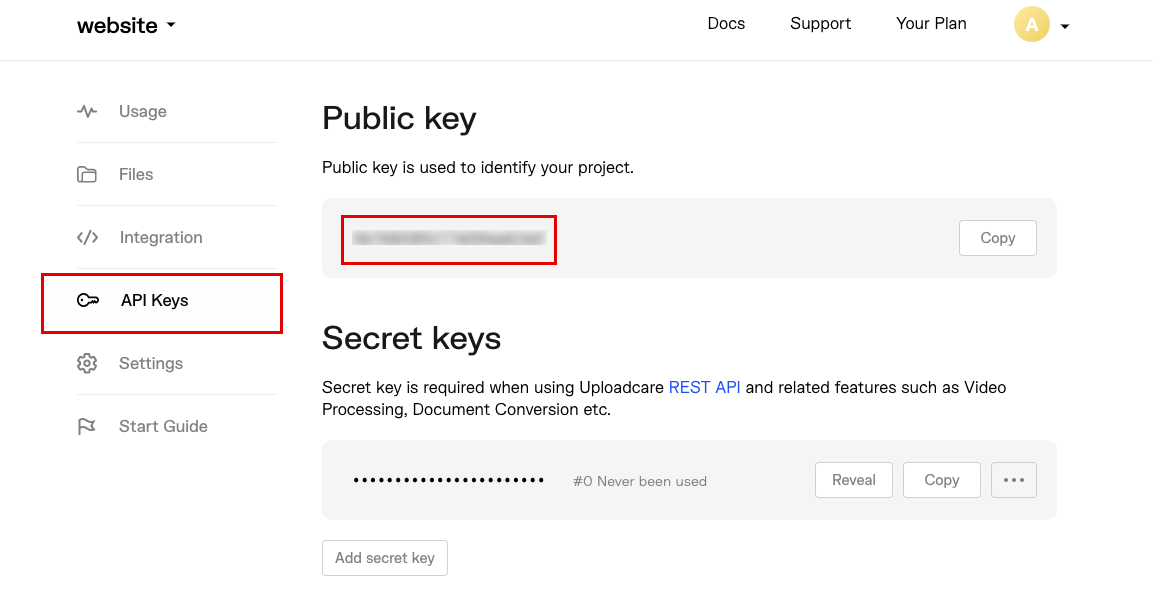Click the blurred public key value
The image size is (1153, 595).
pyautogui.click(x=448, y=238)
